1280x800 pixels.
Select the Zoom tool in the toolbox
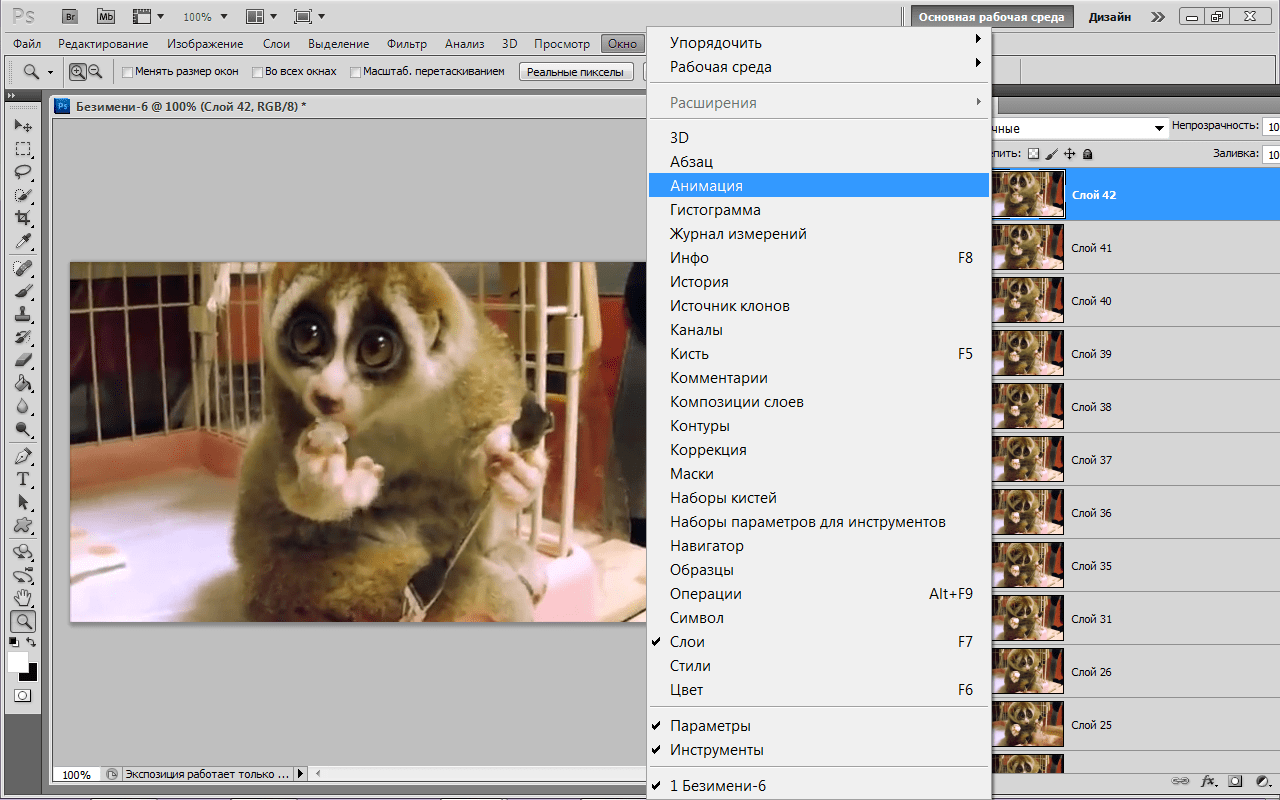22,621
